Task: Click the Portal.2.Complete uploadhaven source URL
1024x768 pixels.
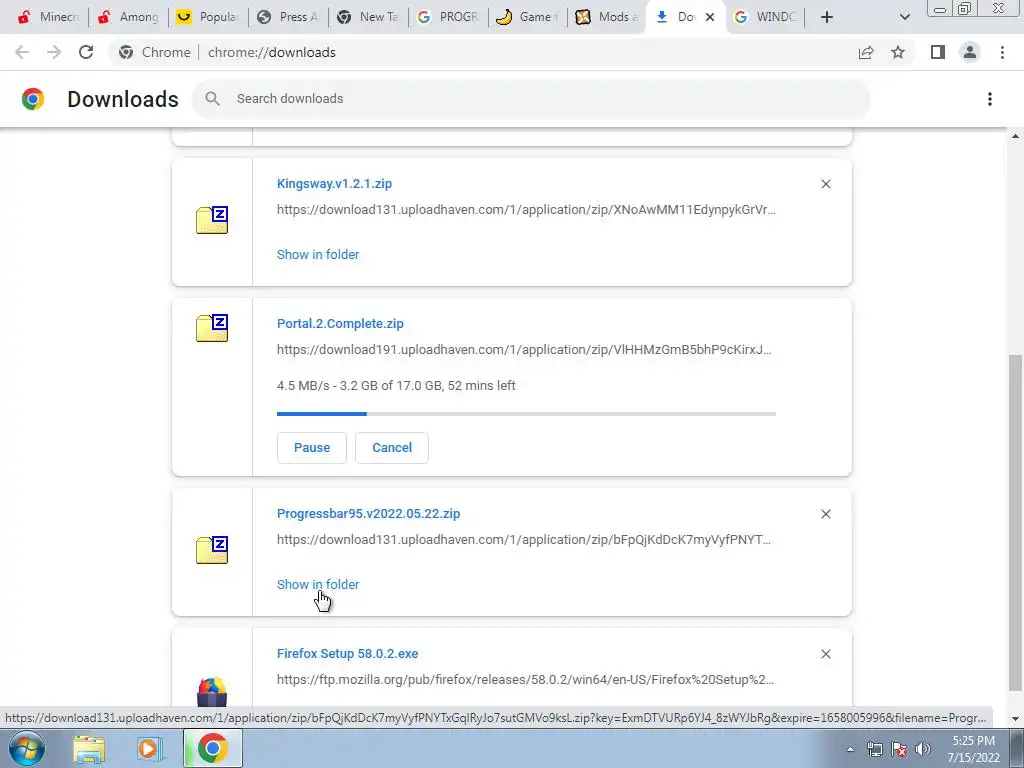Action: pos(524,349)
